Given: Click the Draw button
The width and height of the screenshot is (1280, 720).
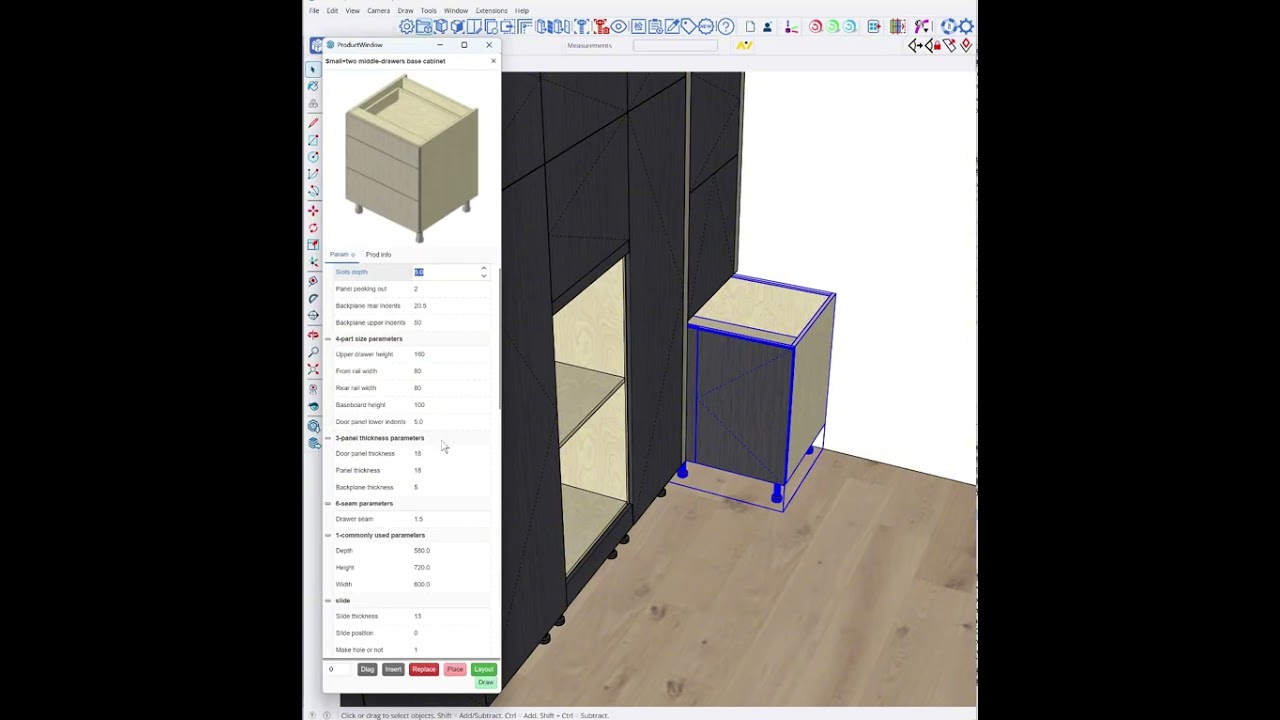Looking at the screenshot, I should 485,683.
